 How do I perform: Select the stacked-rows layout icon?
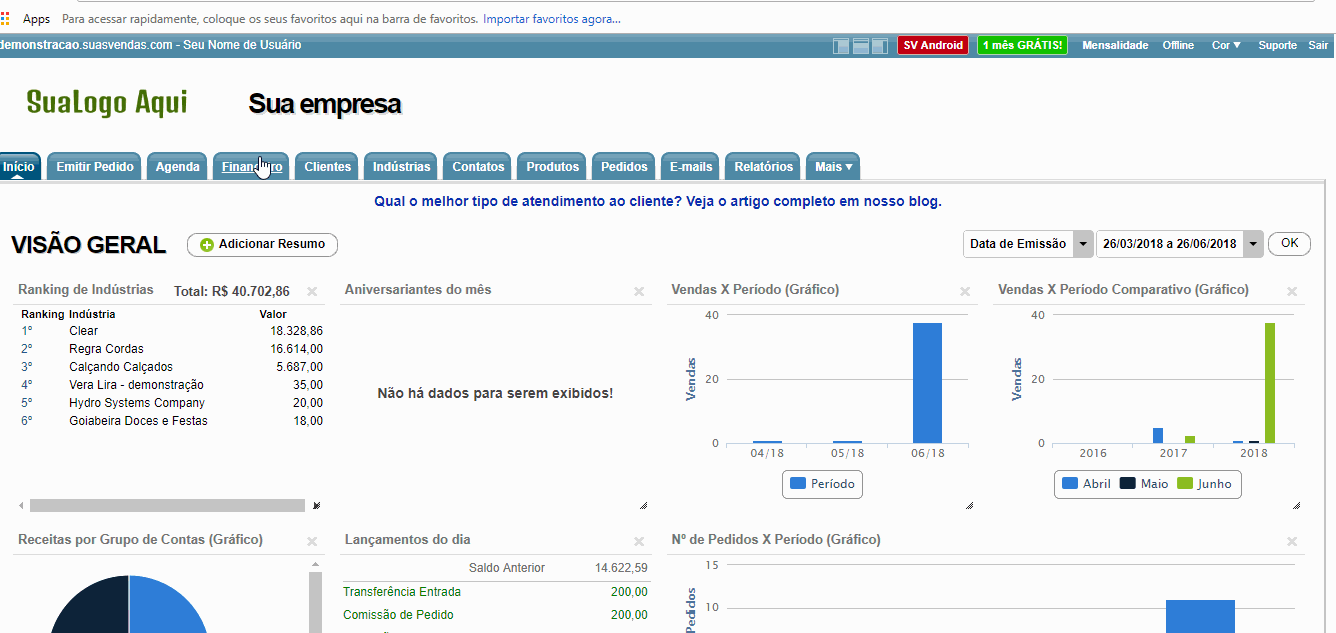tap(861, 46)
